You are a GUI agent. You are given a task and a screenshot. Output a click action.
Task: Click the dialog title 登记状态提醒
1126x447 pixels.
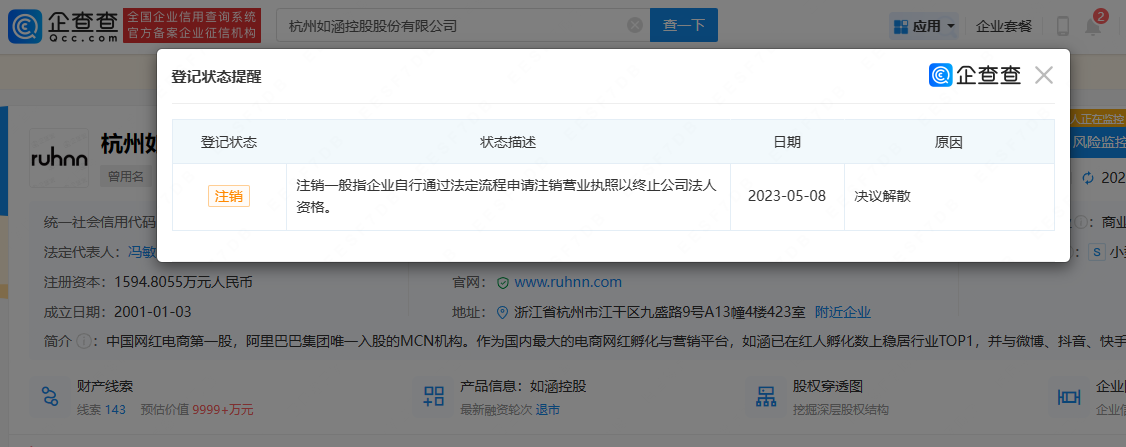pyautogui.click(x=216, y=77)
